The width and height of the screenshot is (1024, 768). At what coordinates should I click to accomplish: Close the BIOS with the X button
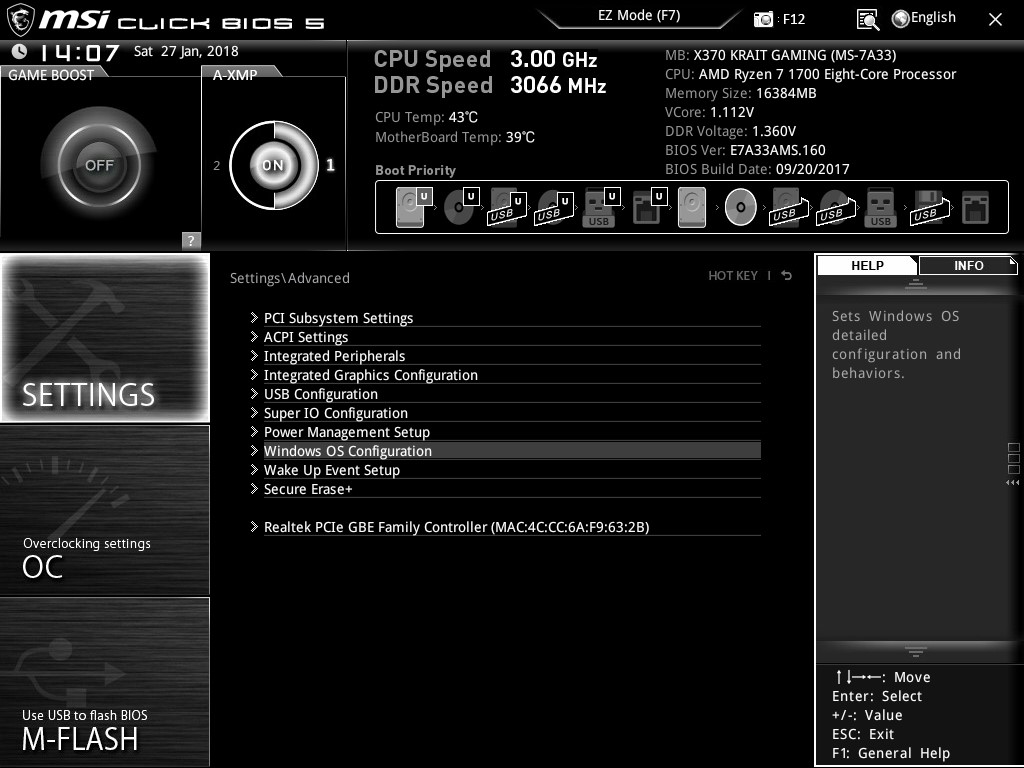[995, 20]
